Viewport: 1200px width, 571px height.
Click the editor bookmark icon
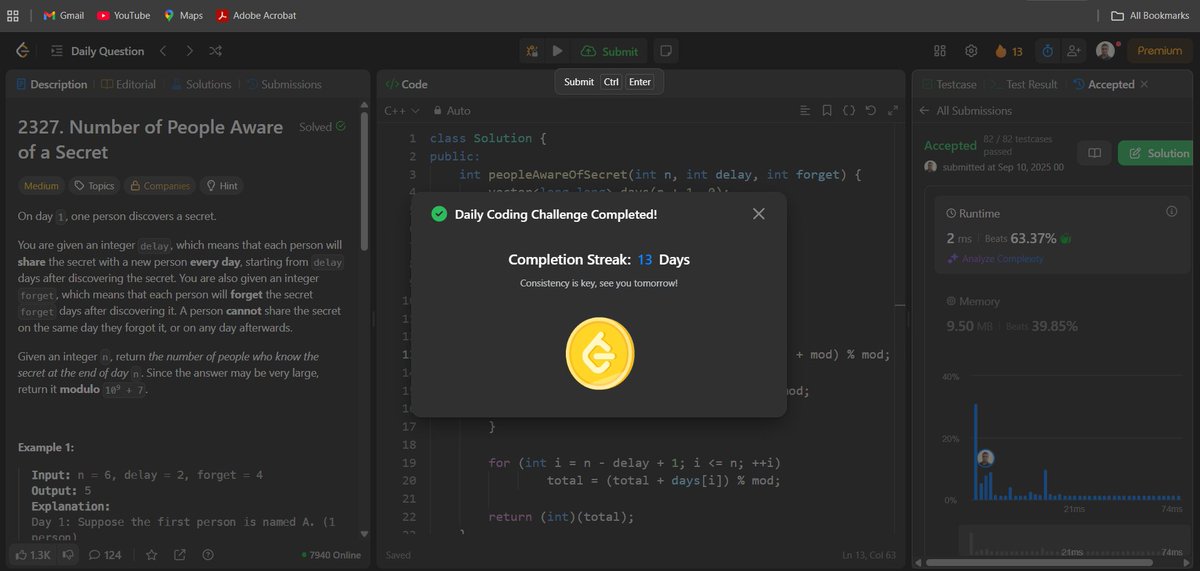tap(826, 111)
